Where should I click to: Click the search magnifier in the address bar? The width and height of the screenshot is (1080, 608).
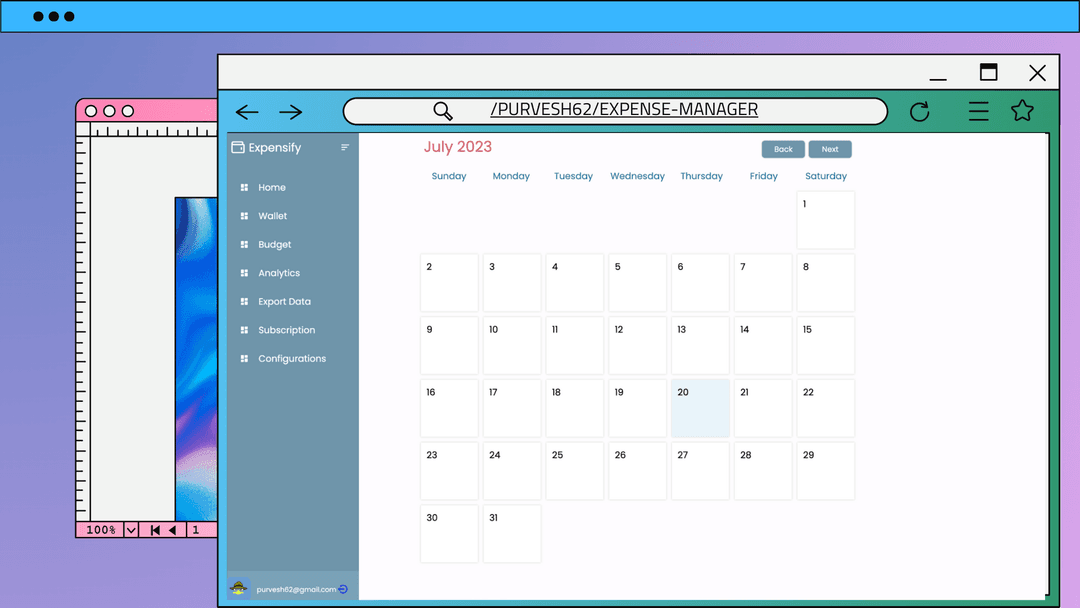pos(443,111)
